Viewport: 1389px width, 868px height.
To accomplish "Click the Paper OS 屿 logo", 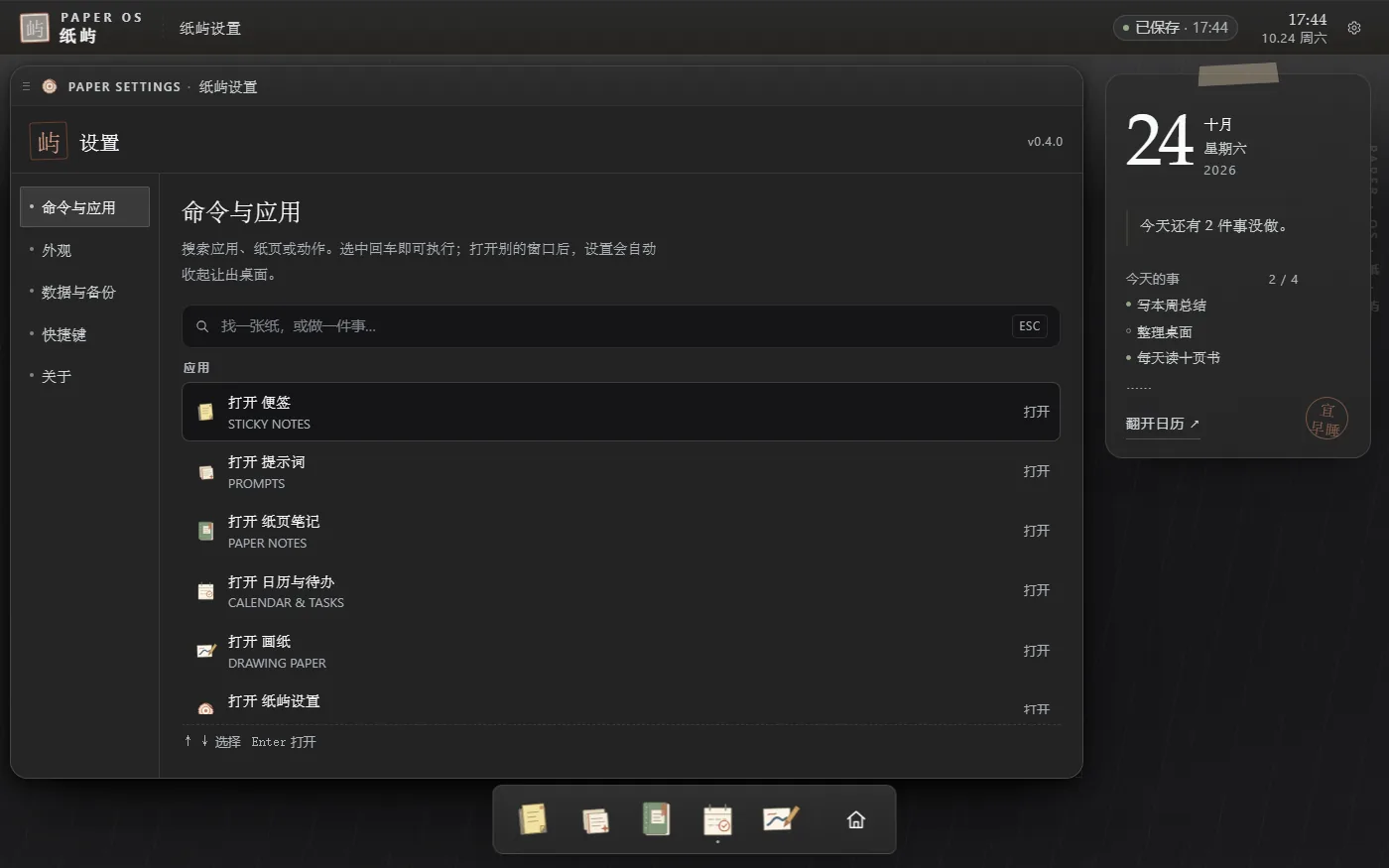I will point(35,28).
